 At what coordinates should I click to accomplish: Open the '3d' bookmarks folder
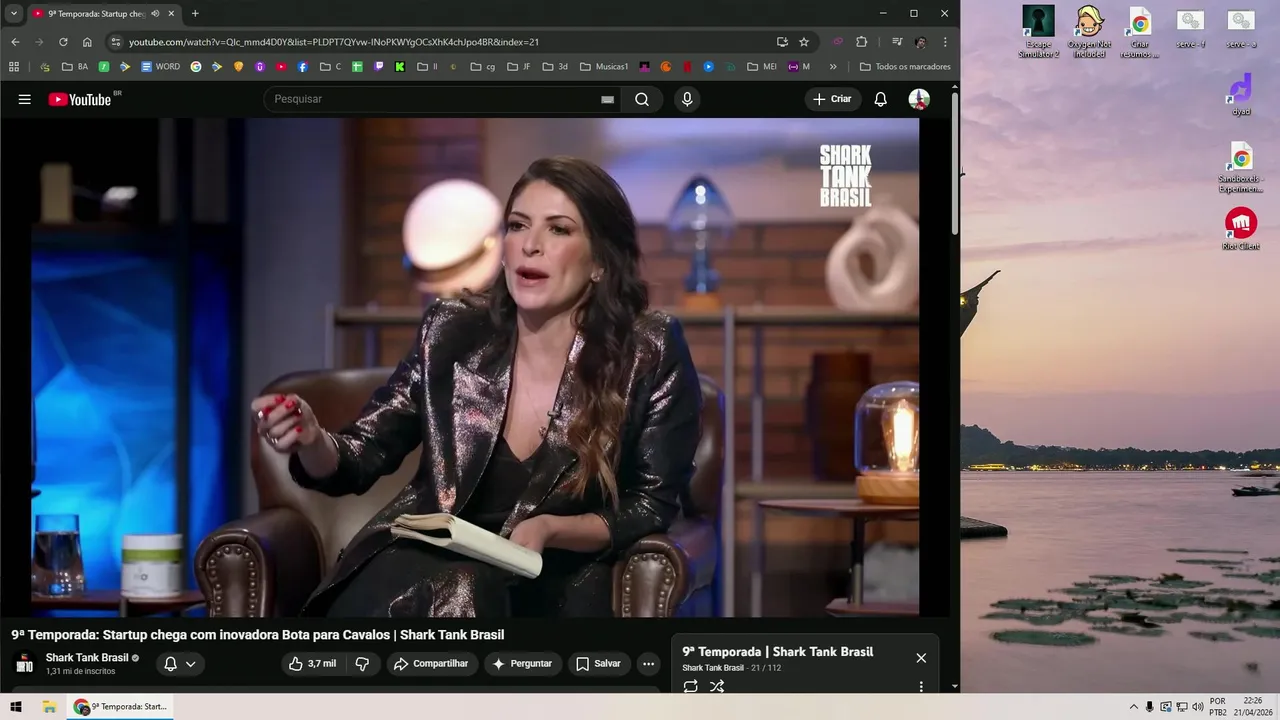click(x=555, y=67)
